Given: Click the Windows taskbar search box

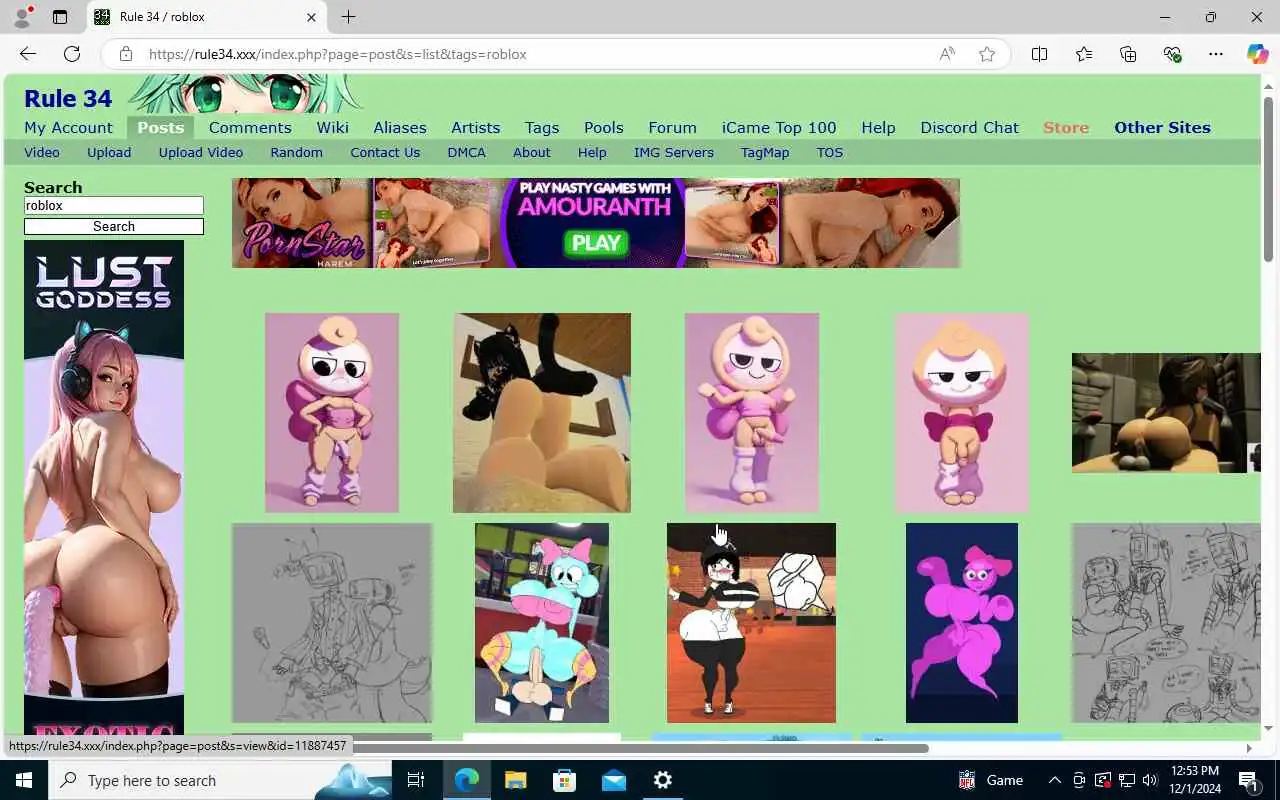Looking at the screenshot, I should (220, 780).
